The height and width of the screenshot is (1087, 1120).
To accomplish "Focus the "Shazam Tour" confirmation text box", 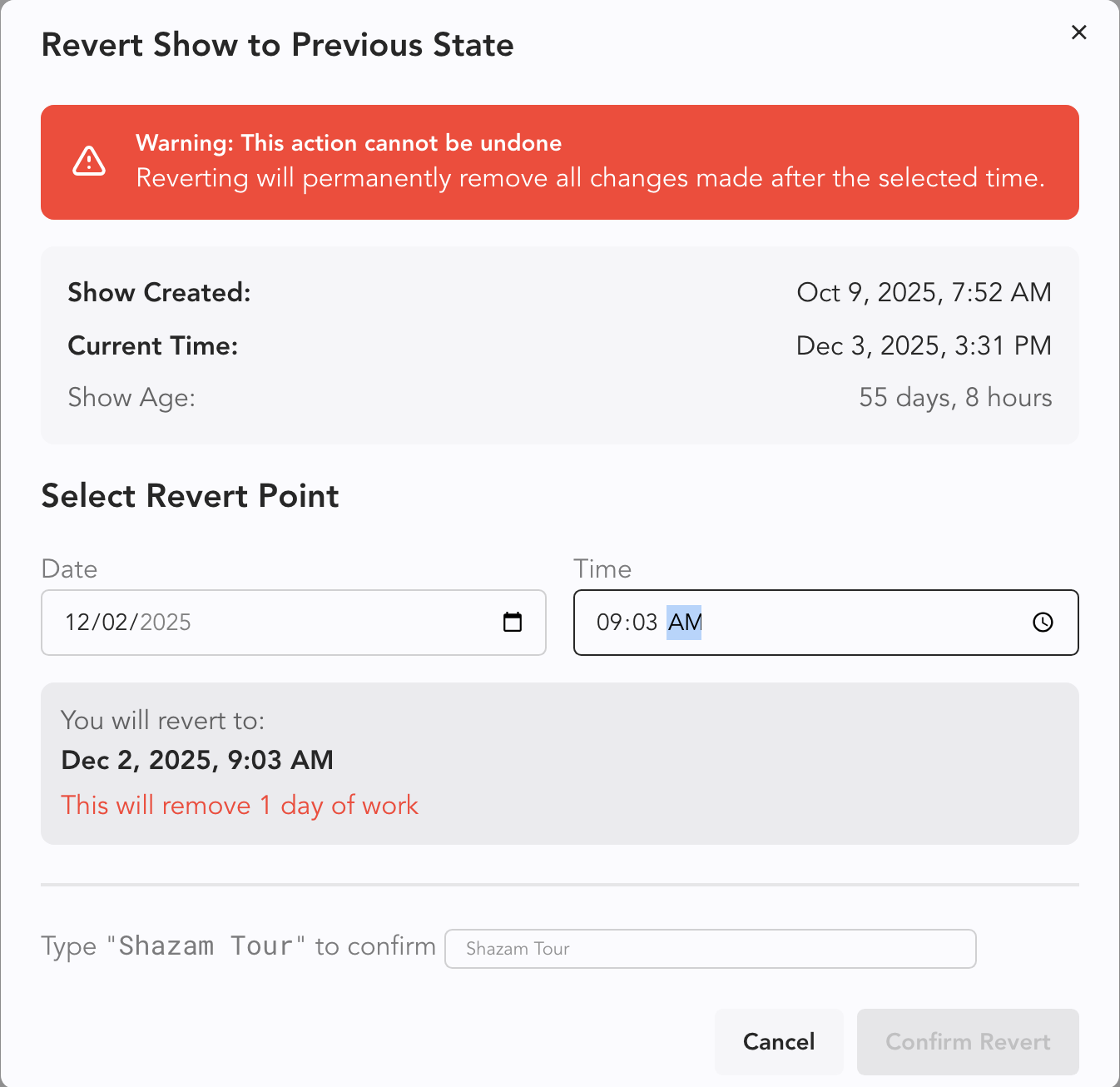I will click(710, 949).
